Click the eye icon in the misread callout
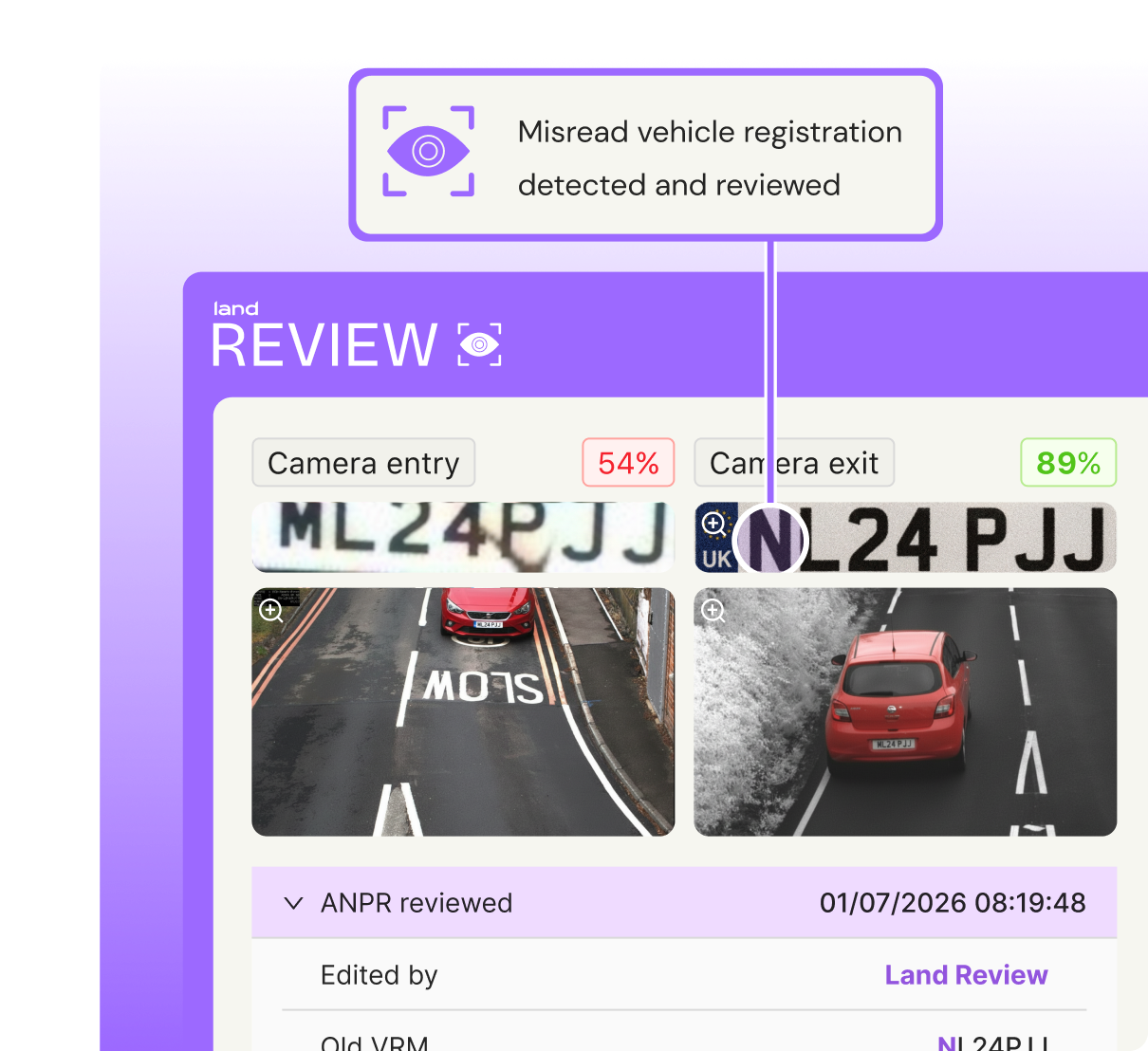This screenshot has width=1148, height=1051. point(429,152)
